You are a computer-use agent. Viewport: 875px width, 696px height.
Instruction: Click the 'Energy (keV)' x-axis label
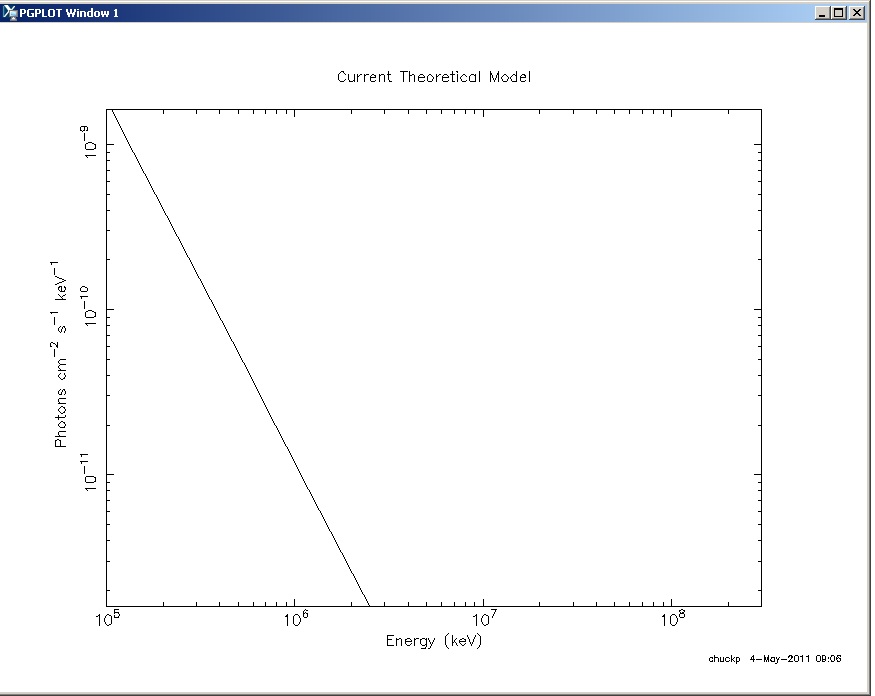click(434, 640)
